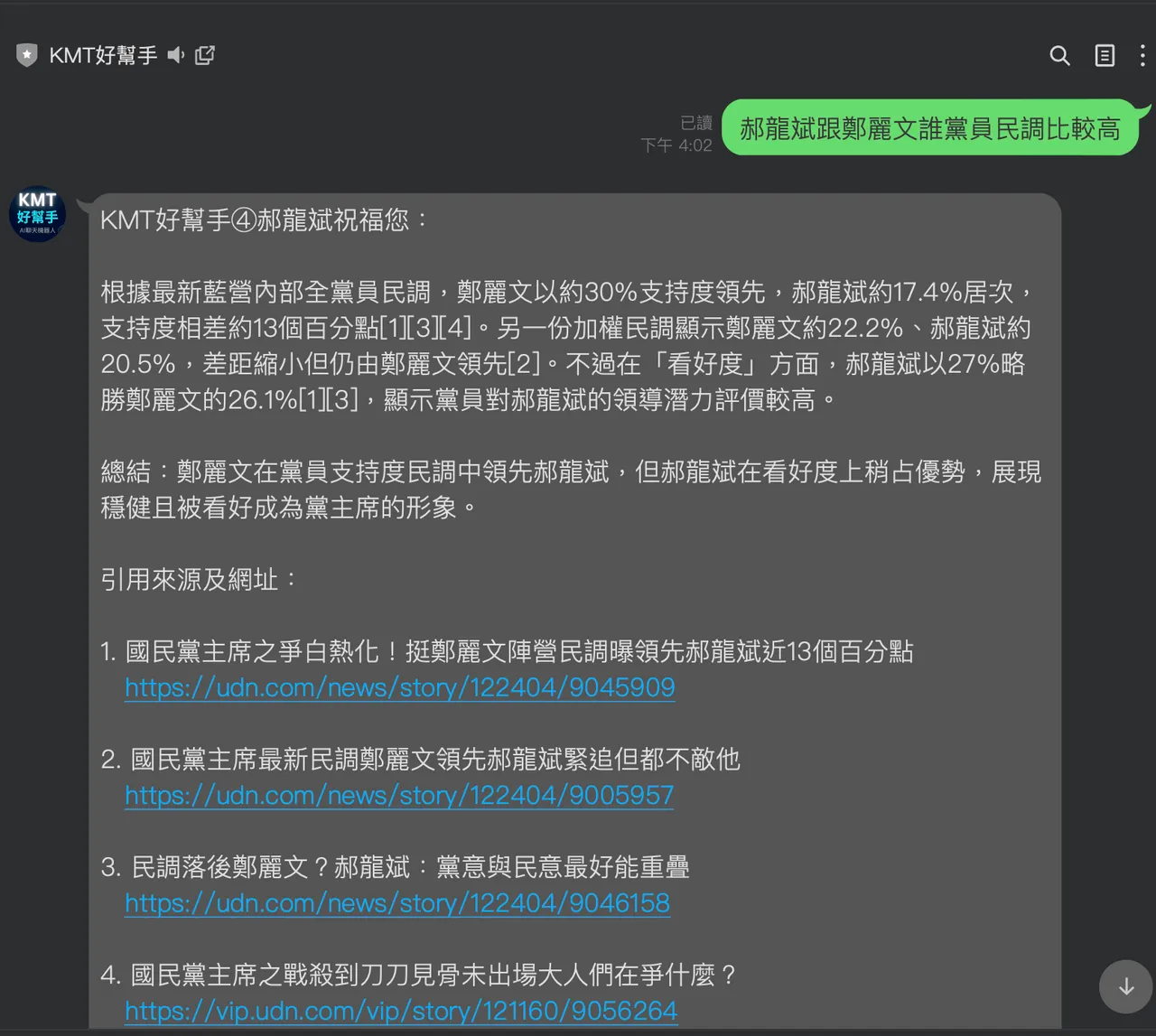Click the KMT好幫手 chat title
The image size is (1156, 1036).
103,56
